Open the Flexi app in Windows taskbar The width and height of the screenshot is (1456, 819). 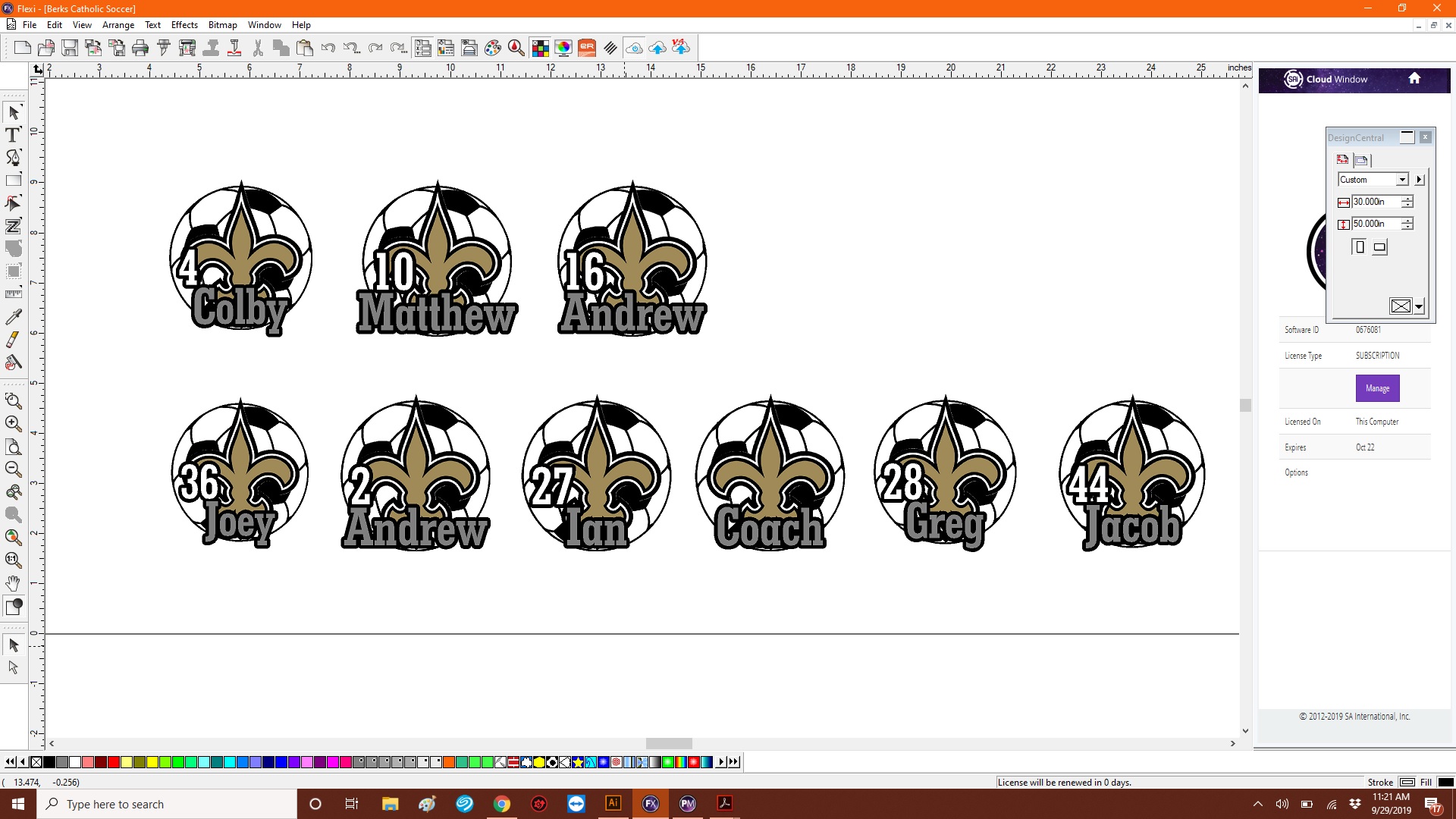pos(651,804)
